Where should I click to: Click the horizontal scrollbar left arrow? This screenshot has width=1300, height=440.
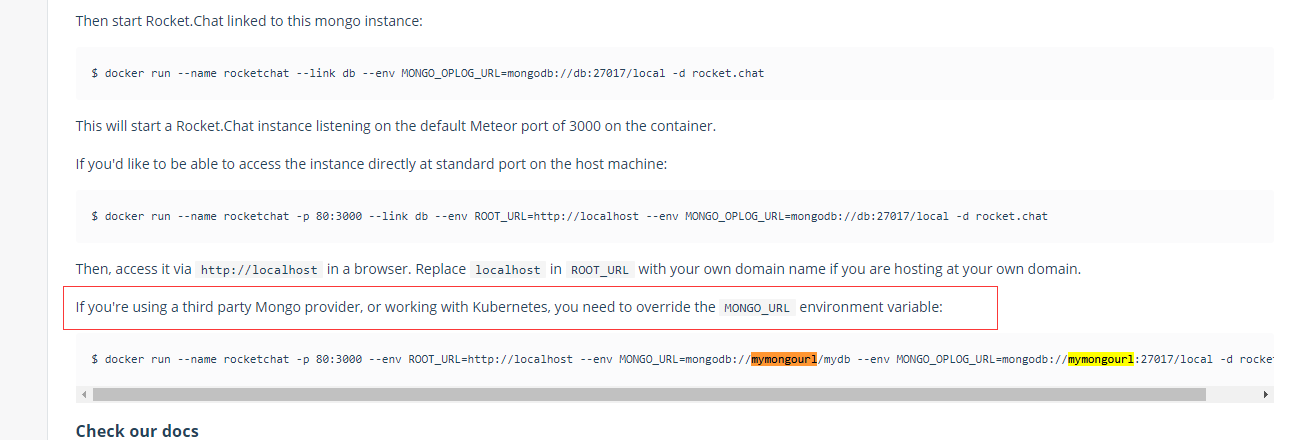point(84,395)
